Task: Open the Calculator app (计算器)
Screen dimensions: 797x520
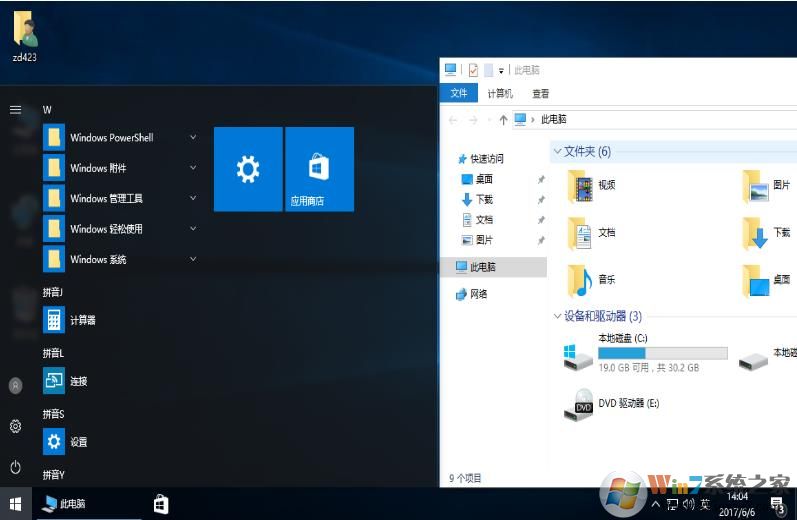Action: pyautogui.click(x=70, y=320)
